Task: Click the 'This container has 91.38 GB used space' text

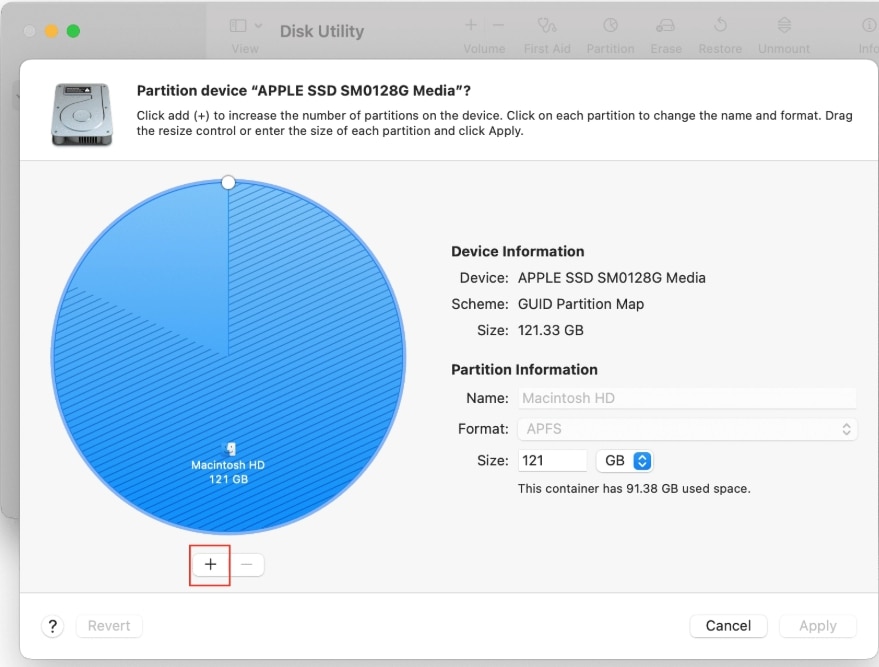Action: [634, 489]
